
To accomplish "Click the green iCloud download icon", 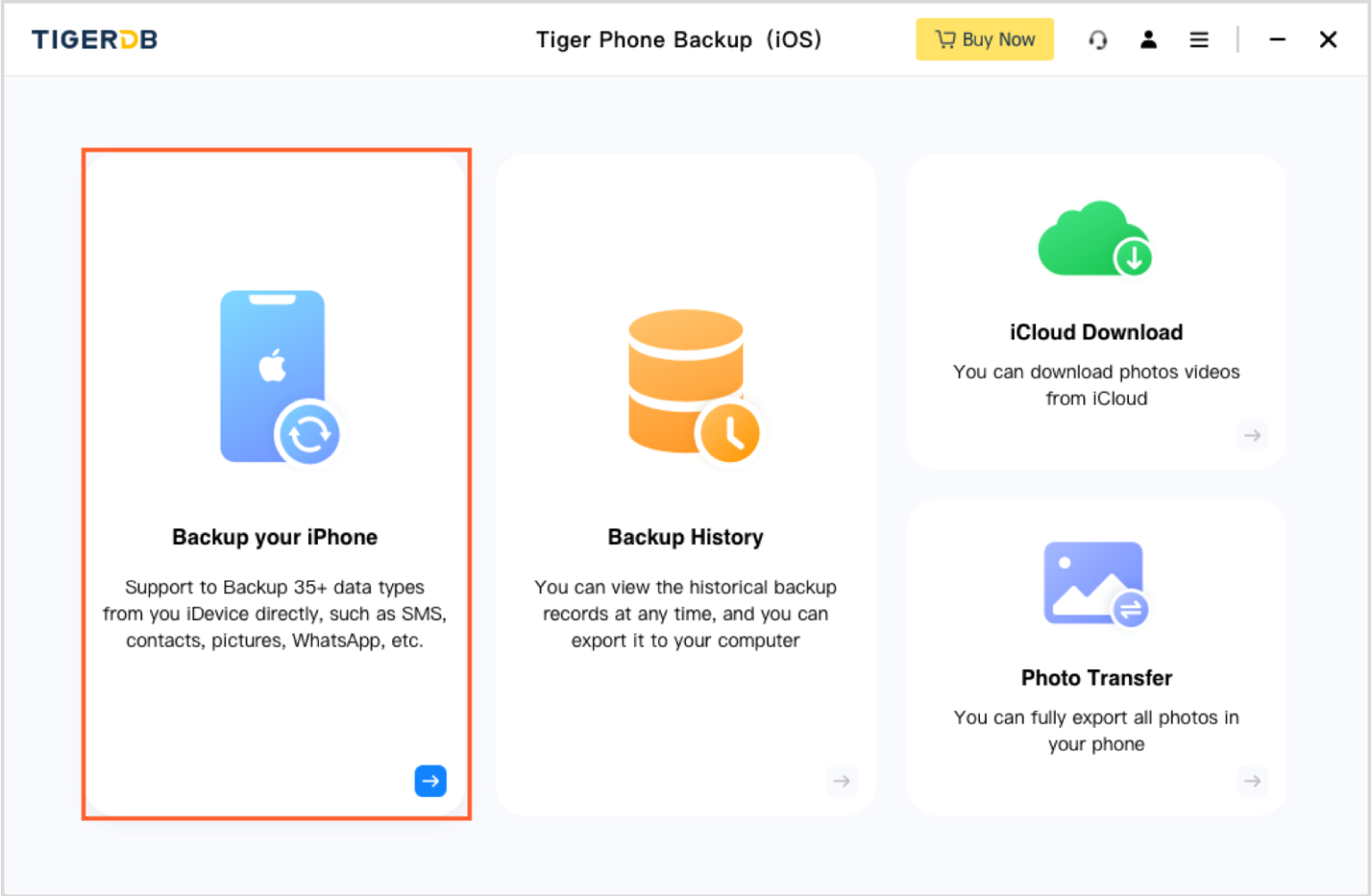I will (1095, 239).
